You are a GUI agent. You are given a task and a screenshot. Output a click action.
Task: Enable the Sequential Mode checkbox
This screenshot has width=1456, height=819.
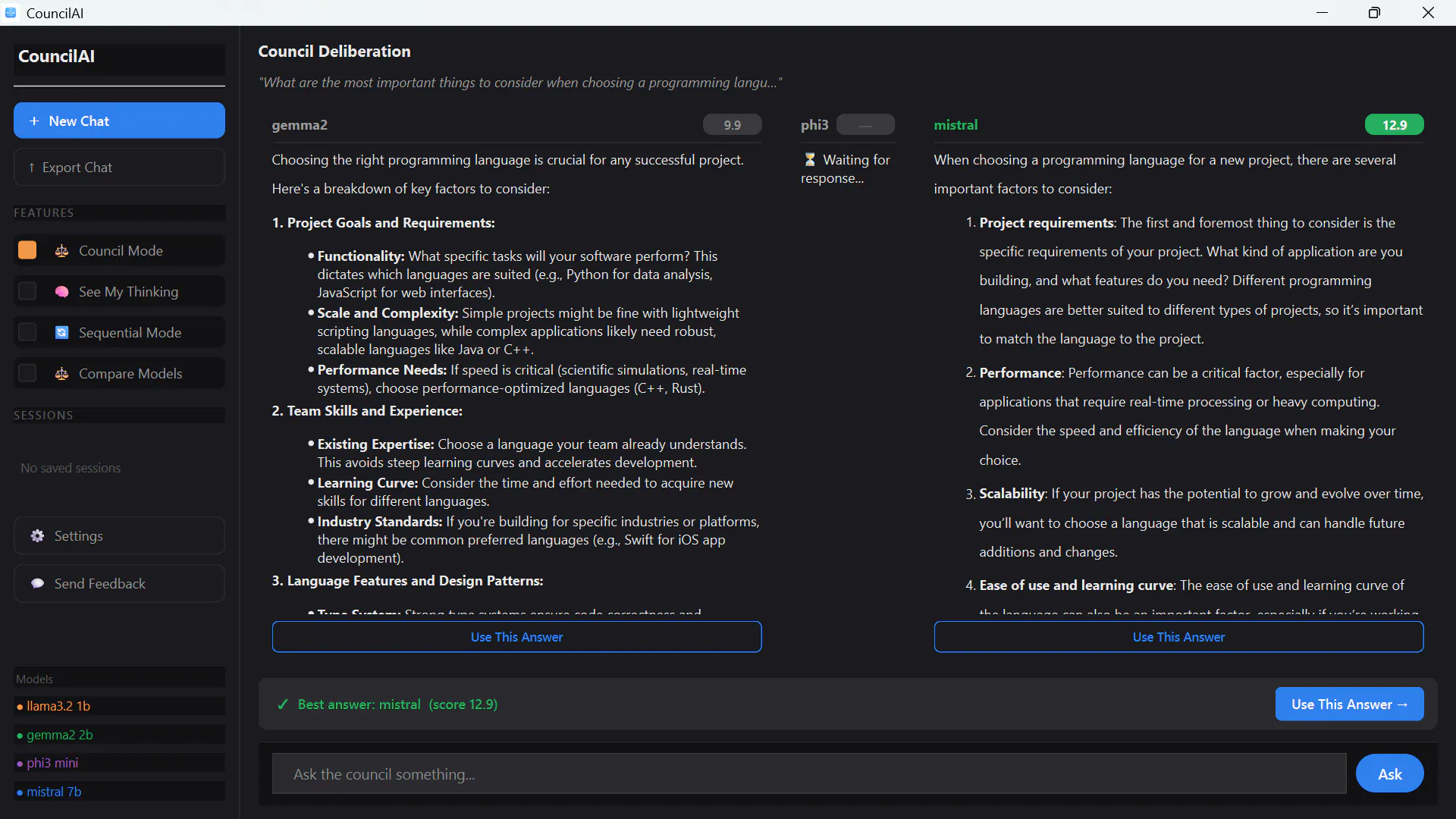27,332
